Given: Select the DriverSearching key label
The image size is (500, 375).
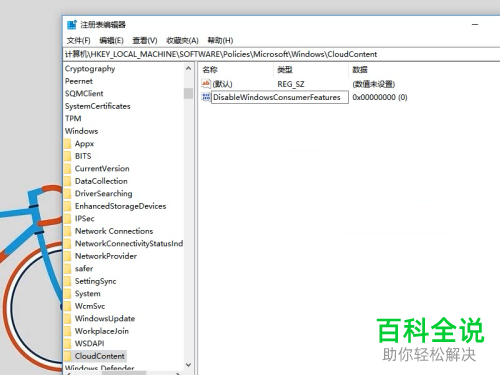Looking at the screenshot, I should point(103,194).
